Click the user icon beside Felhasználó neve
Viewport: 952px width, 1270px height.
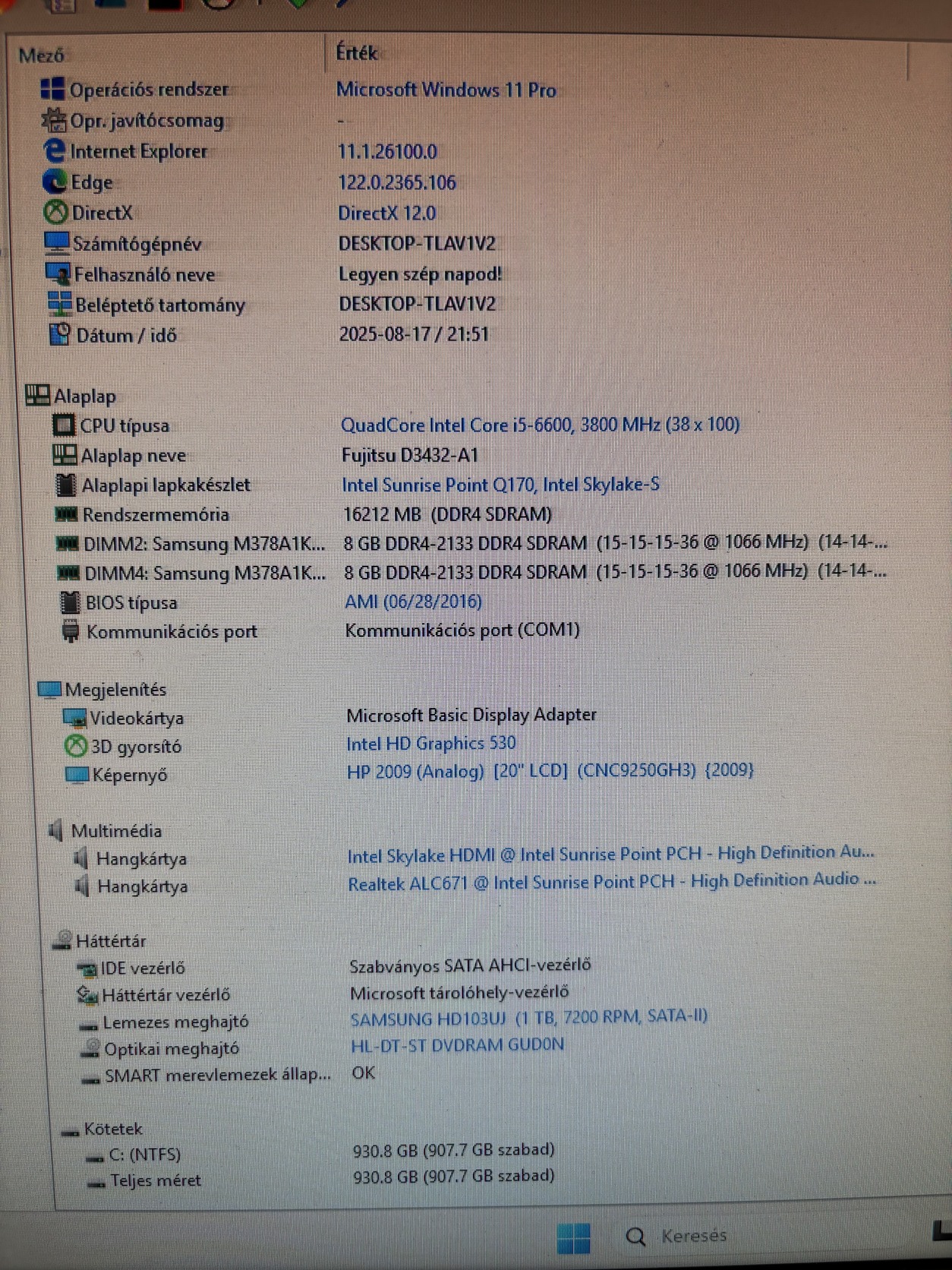pyautogui.click(x=58, y=273)
